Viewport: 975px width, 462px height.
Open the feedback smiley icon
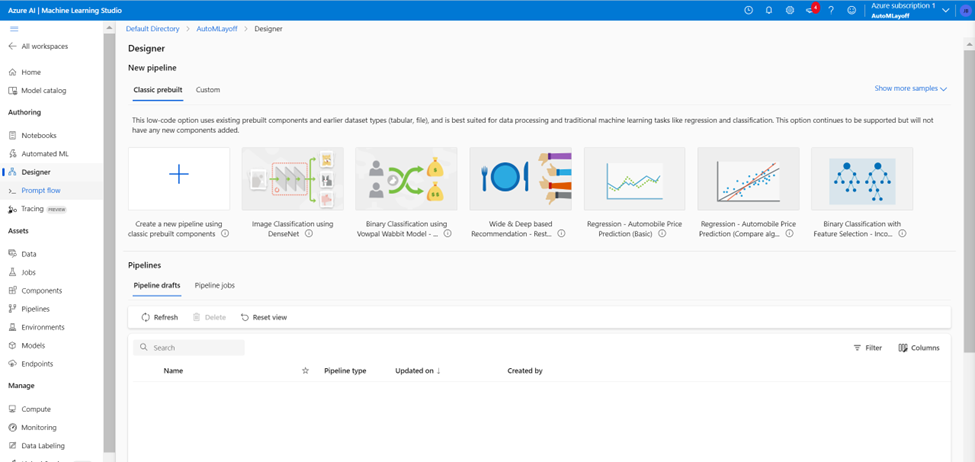pos(852,11)
